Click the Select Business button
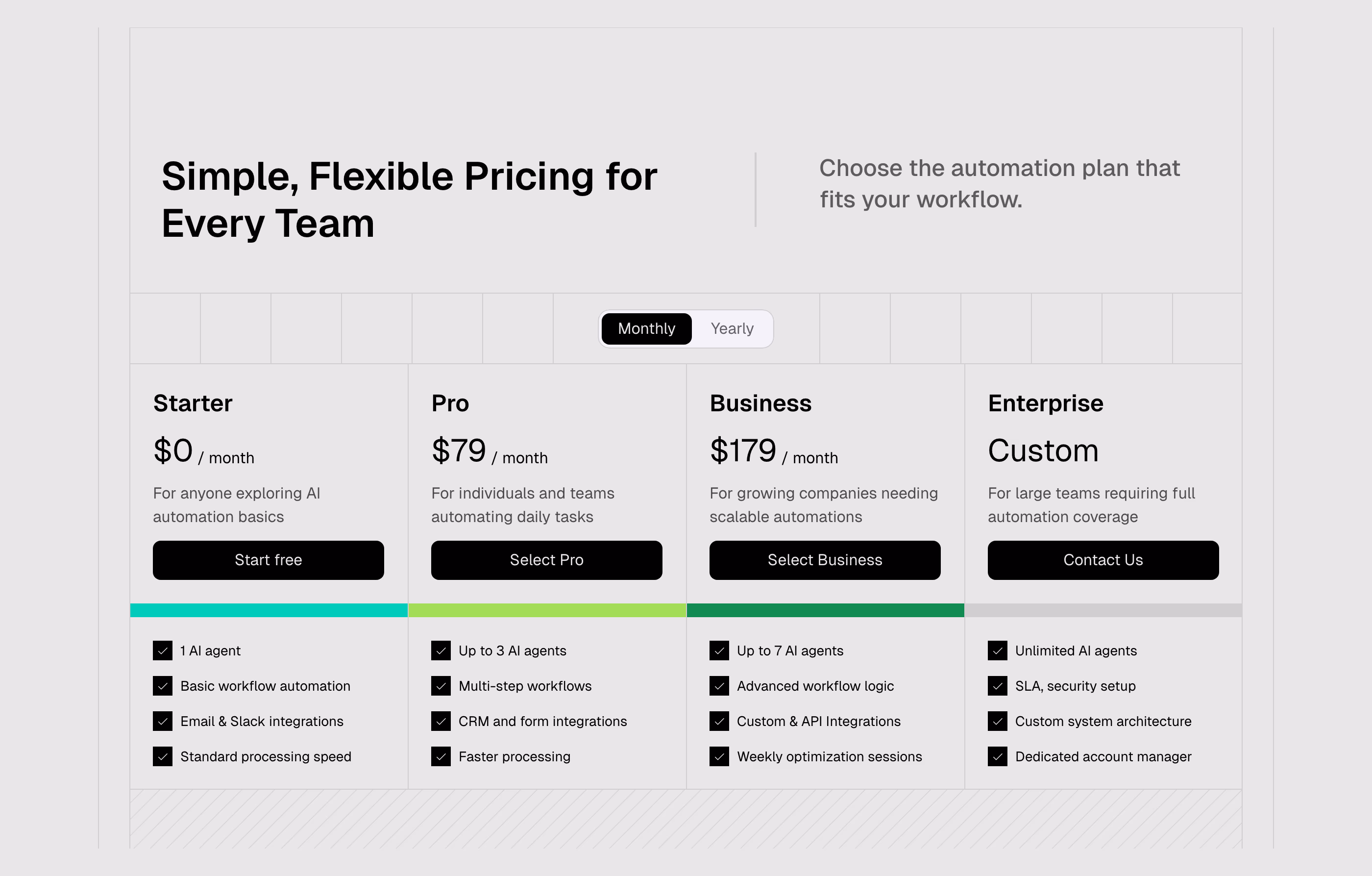The image size is (1372, 876). [x=825, y=560]
